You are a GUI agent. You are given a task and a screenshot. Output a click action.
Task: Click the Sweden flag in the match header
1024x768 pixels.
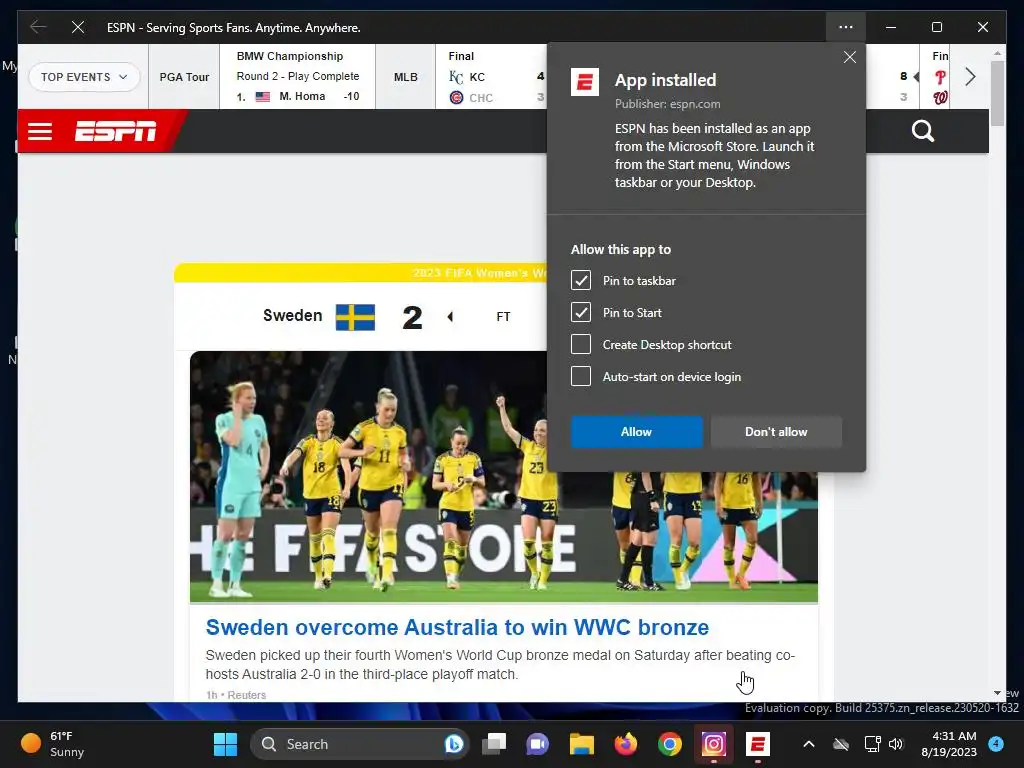355,317
